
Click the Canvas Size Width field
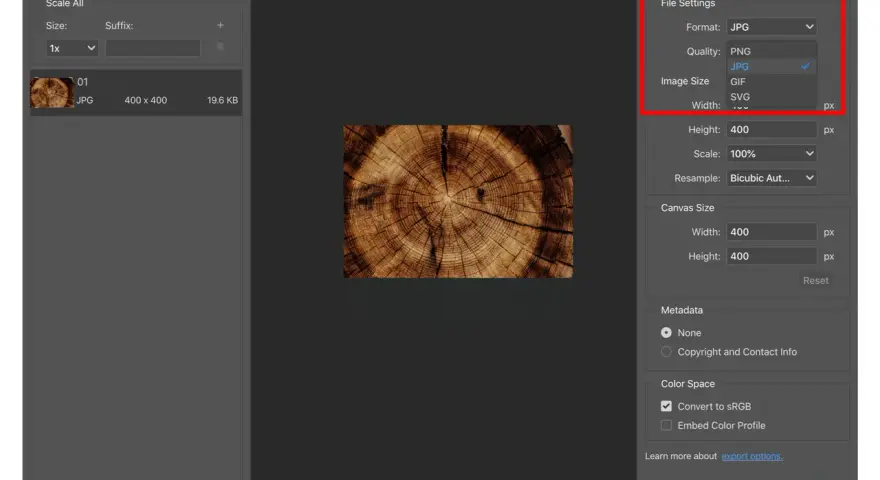[x=772, y=232]
